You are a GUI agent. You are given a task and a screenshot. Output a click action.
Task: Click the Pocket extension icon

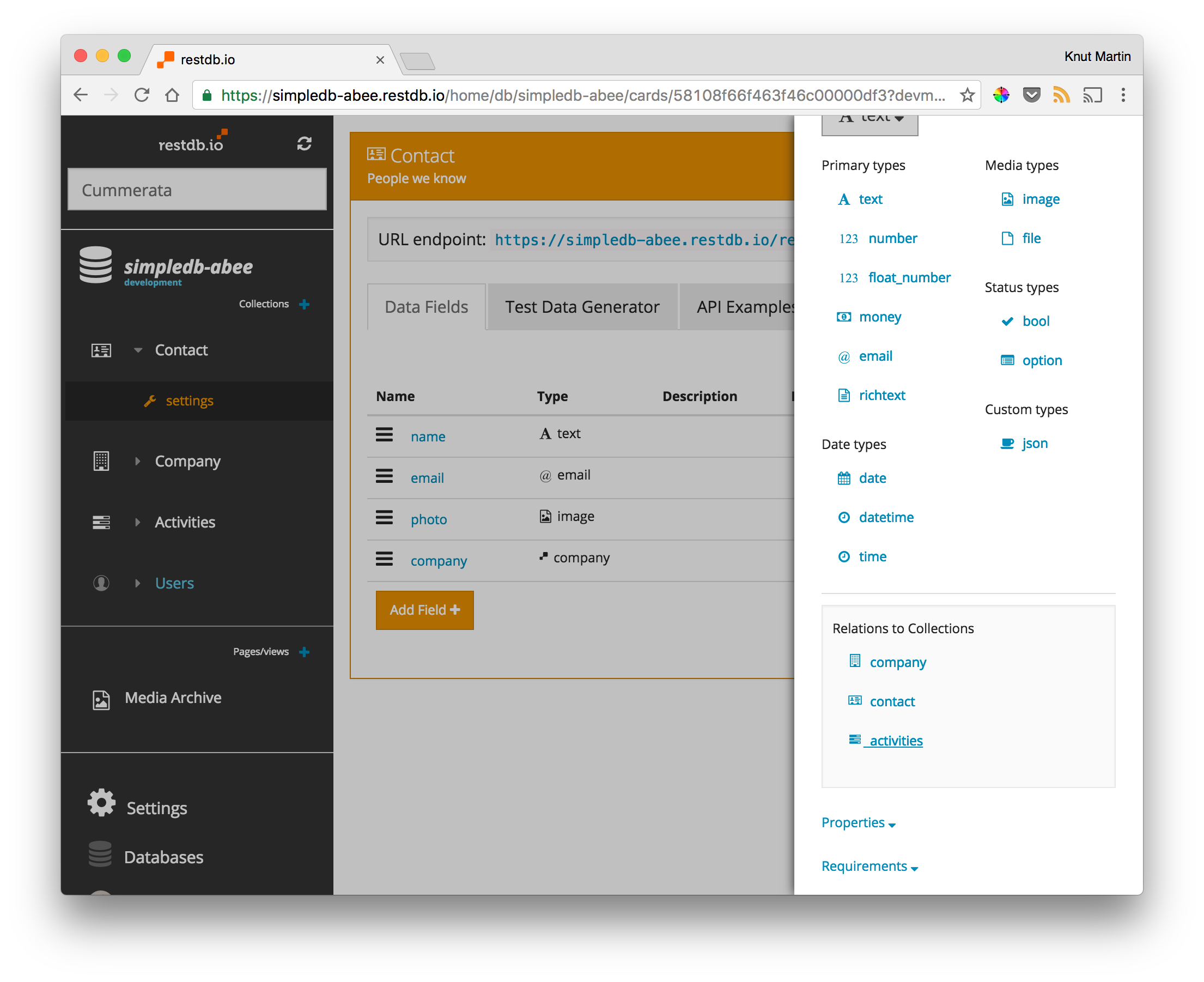tap(1031, 95)
